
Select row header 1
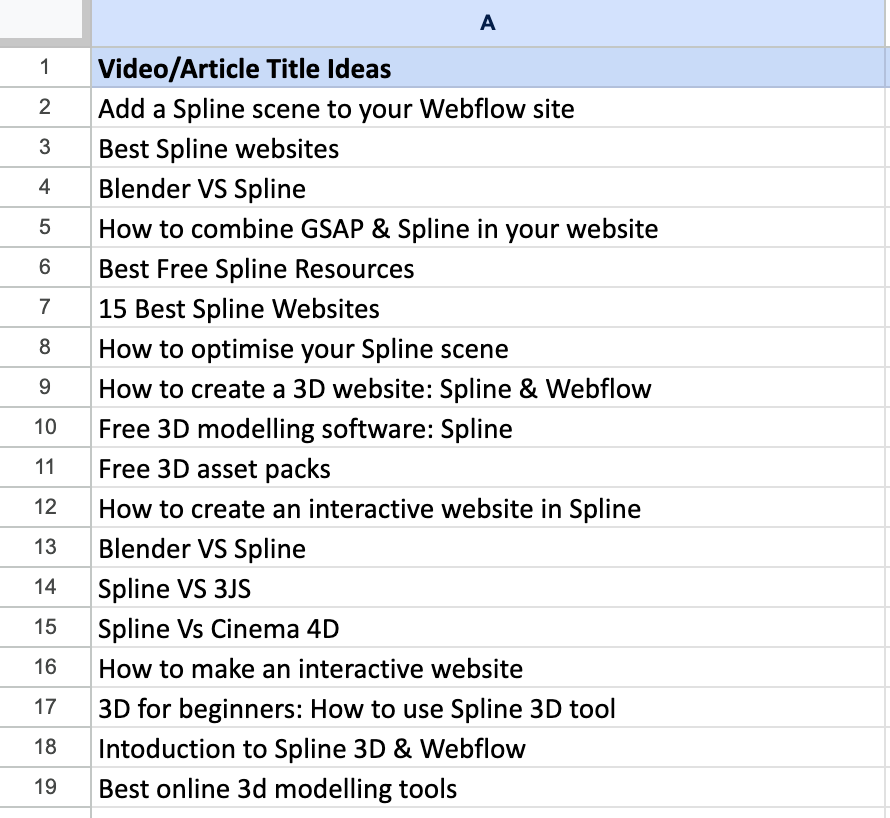(45, 68)
